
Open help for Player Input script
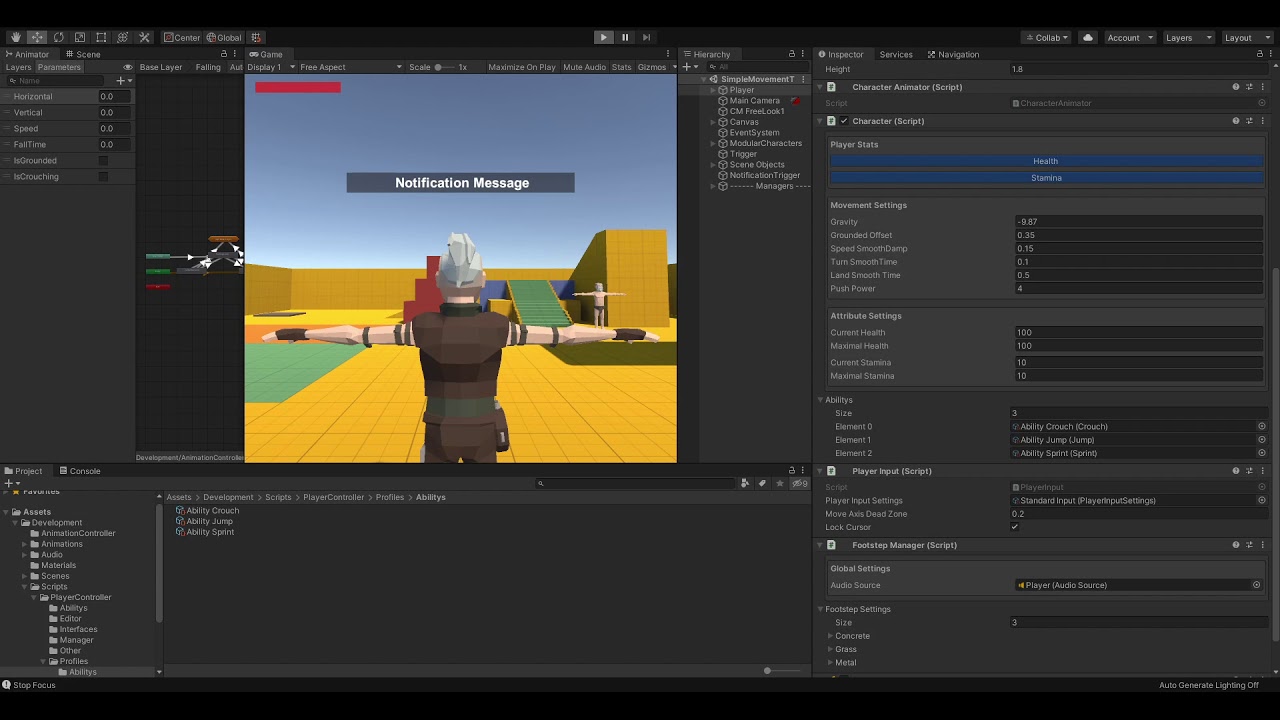point(1236,471)
